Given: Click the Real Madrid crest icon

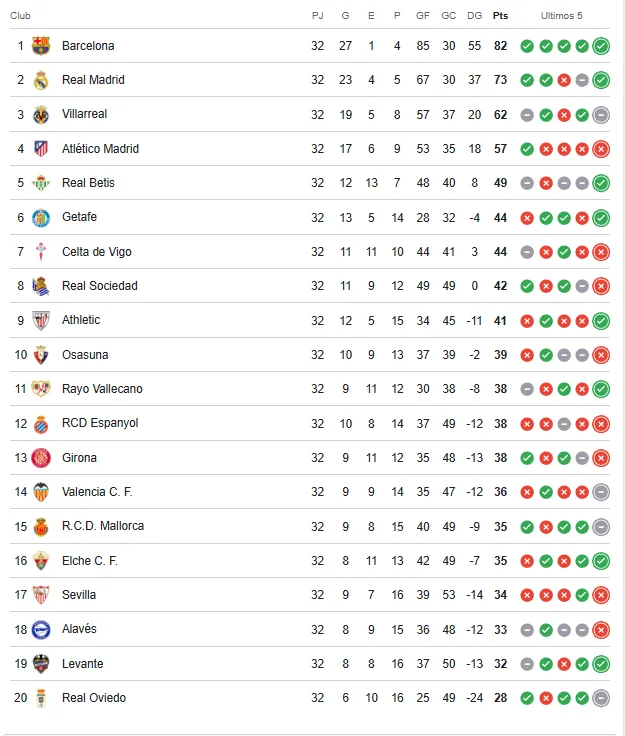Looking at the screenshot, I should [x=40, y=80].
